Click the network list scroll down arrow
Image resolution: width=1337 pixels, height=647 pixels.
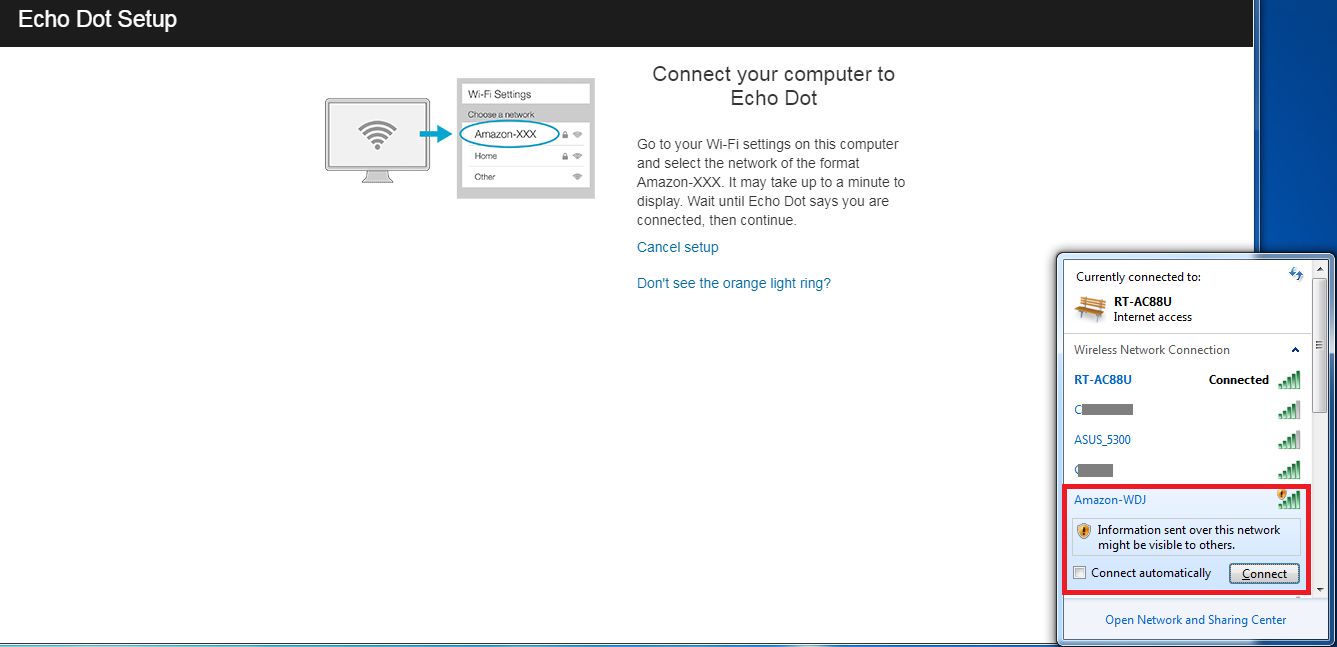(1320, 590)
